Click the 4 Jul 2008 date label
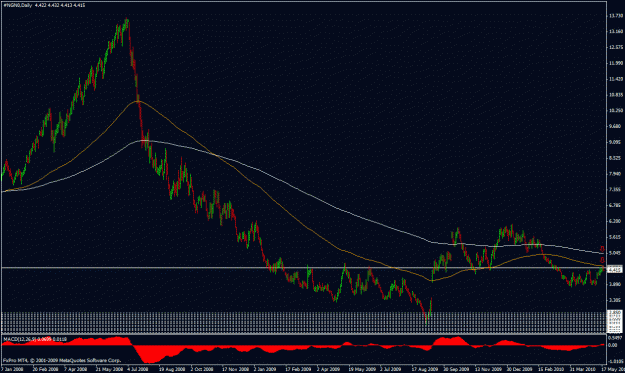 138,369
